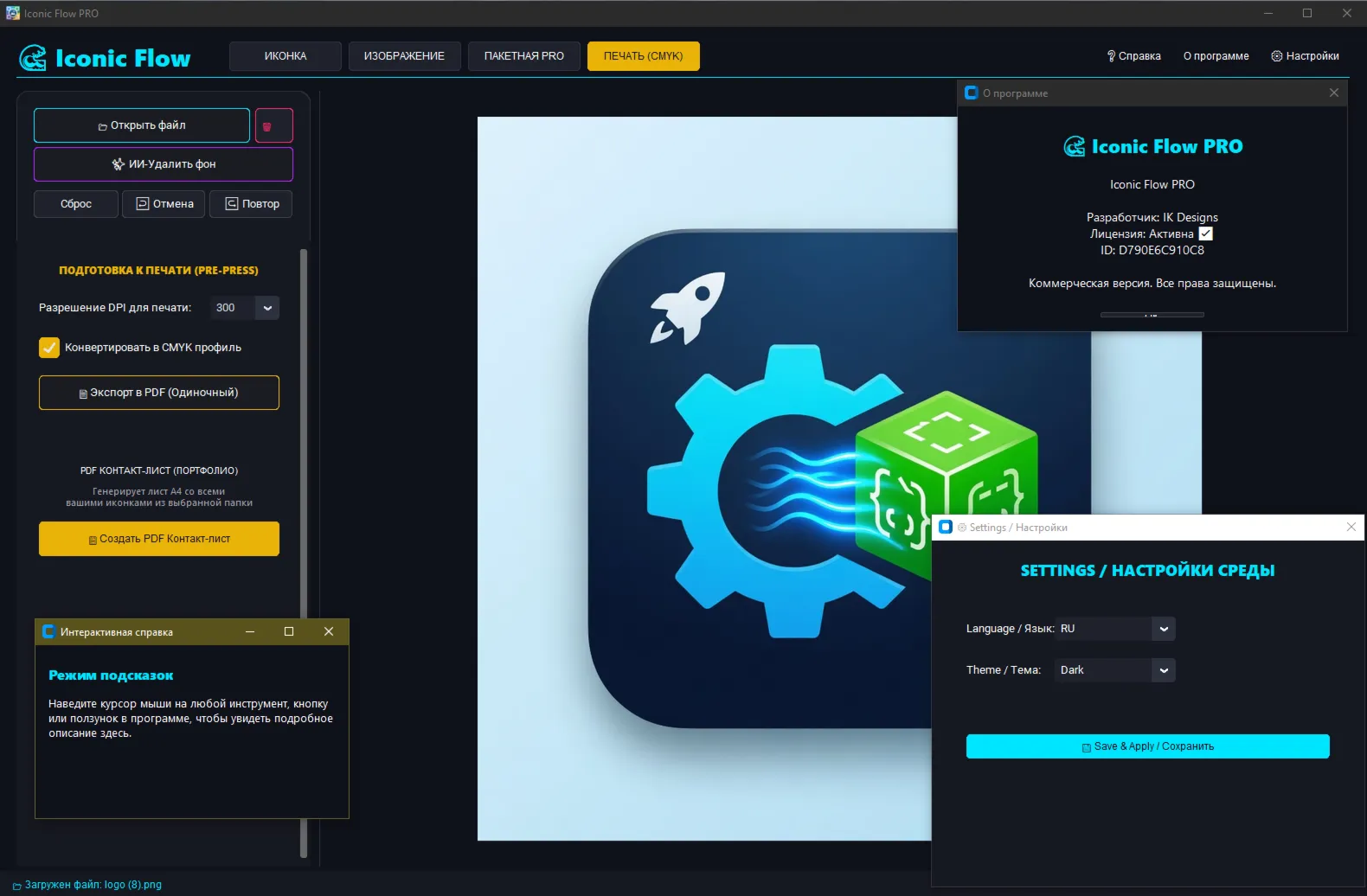Minimize the main Iconic Flow PRO window
Viewport: 1367px width, 896px height.
click(x=1268, y=13)
